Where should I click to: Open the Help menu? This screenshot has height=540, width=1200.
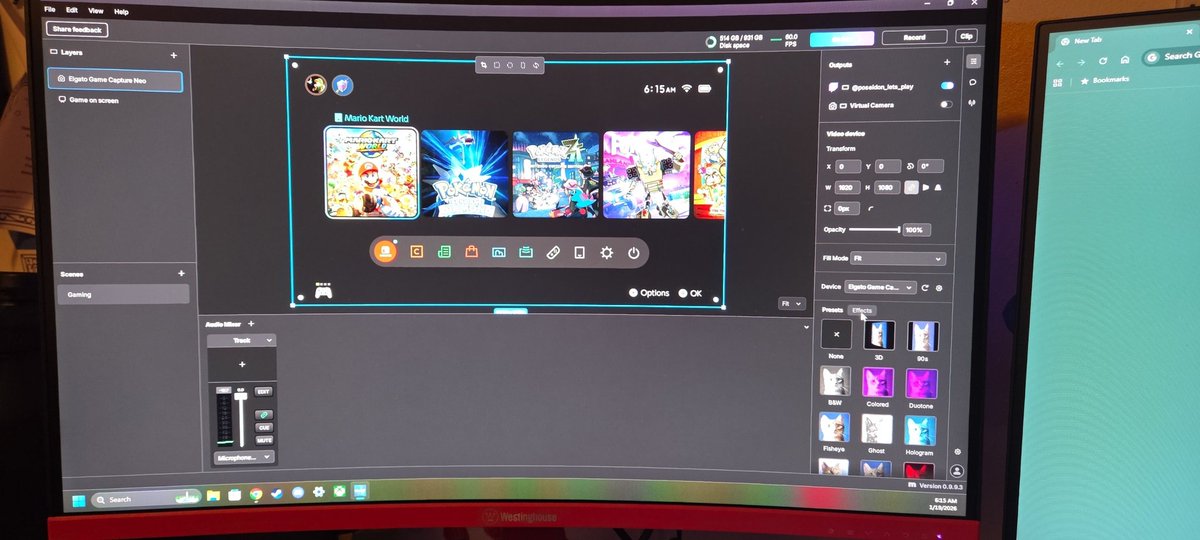[121, 12]
